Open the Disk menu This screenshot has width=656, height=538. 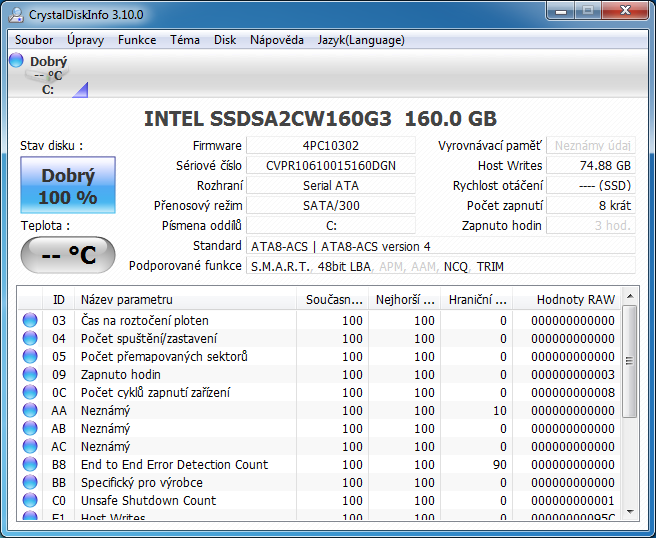click(x=225, y=40)
